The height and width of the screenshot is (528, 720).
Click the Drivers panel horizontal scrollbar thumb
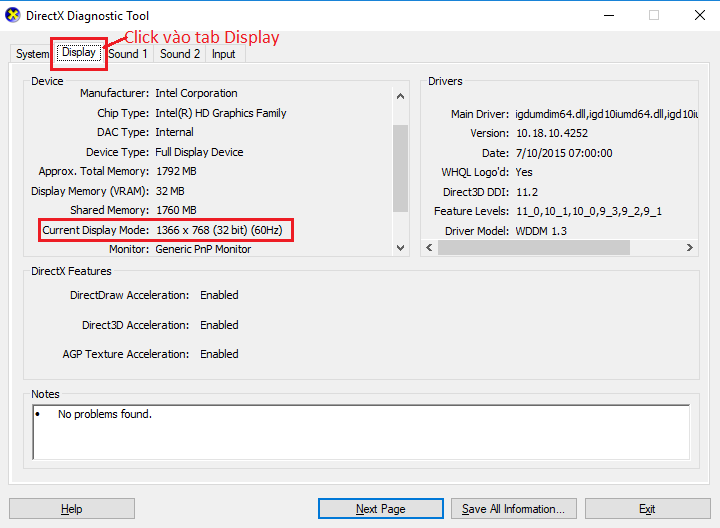pyautogui.click(x=534, y=248)
